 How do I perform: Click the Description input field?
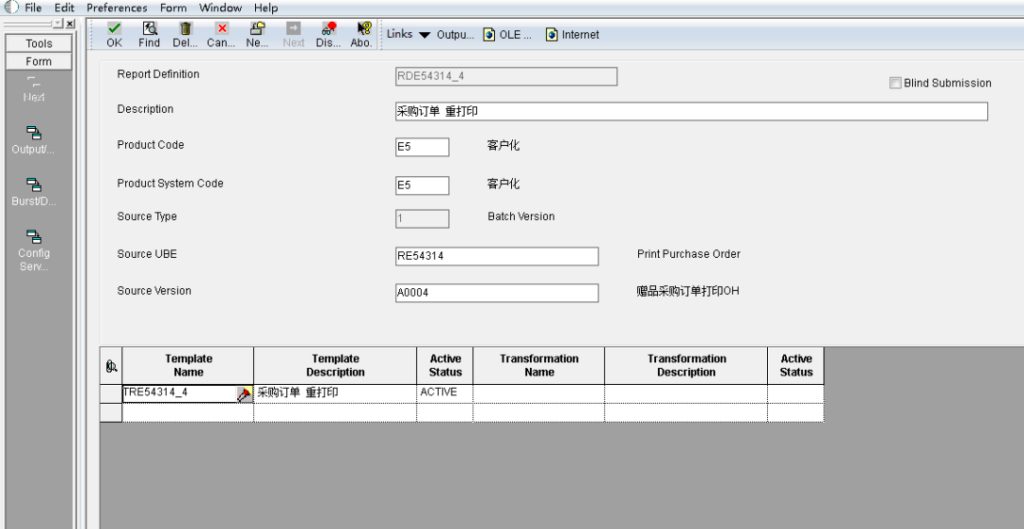coord(692,112)
